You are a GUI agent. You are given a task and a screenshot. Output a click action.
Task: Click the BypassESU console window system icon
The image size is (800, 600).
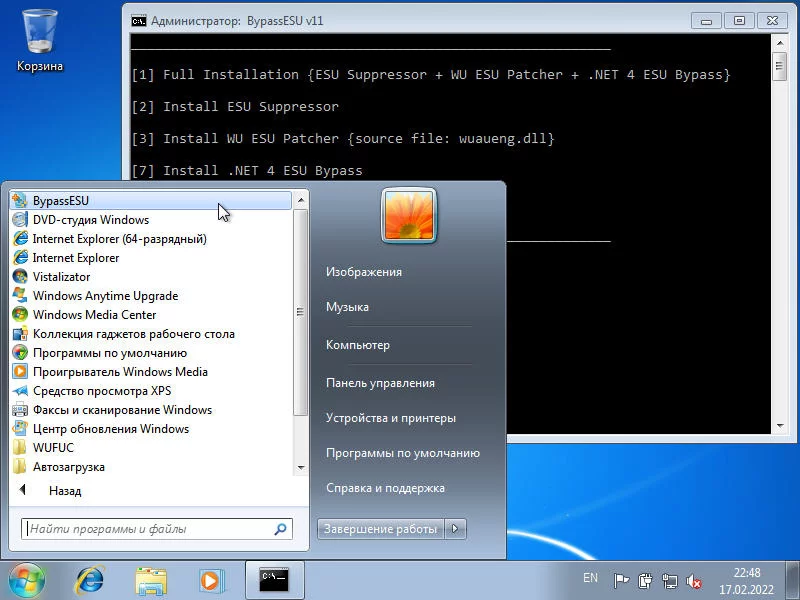point(138,21)
